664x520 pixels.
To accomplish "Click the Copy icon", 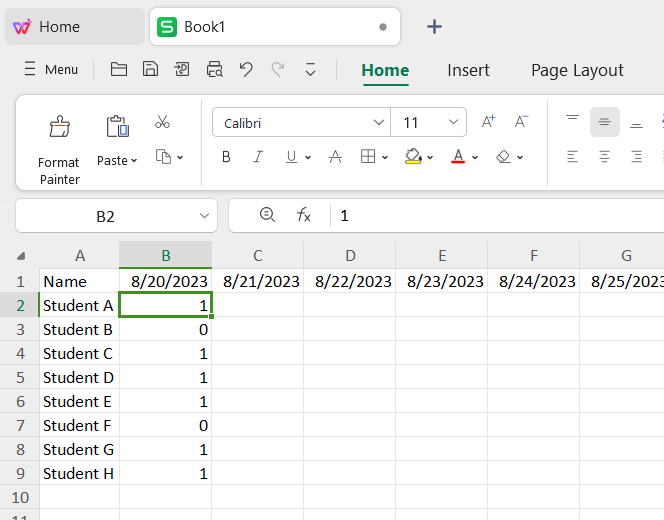I will 163,157.
